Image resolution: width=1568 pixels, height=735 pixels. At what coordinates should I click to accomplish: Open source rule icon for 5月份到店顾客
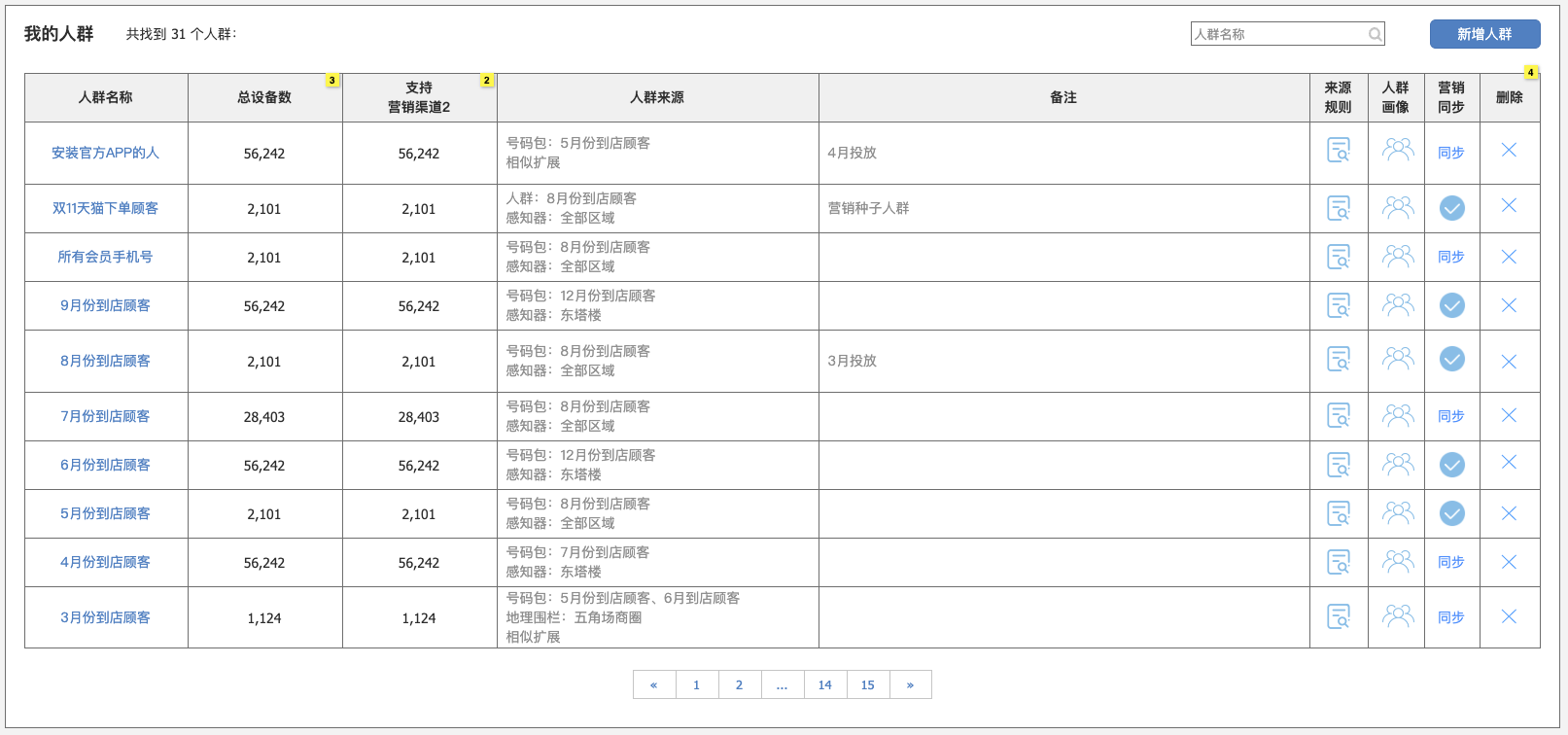tap(1339, 513)
